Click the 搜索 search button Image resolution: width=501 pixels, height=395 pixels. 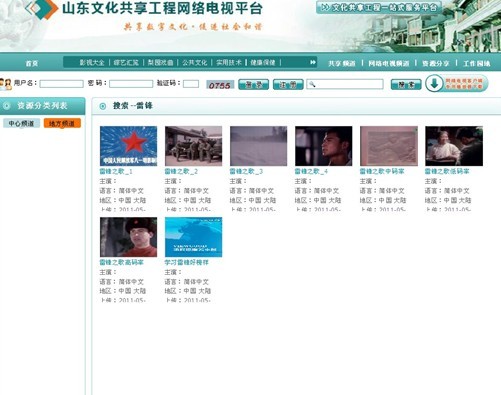pos(406,85)
